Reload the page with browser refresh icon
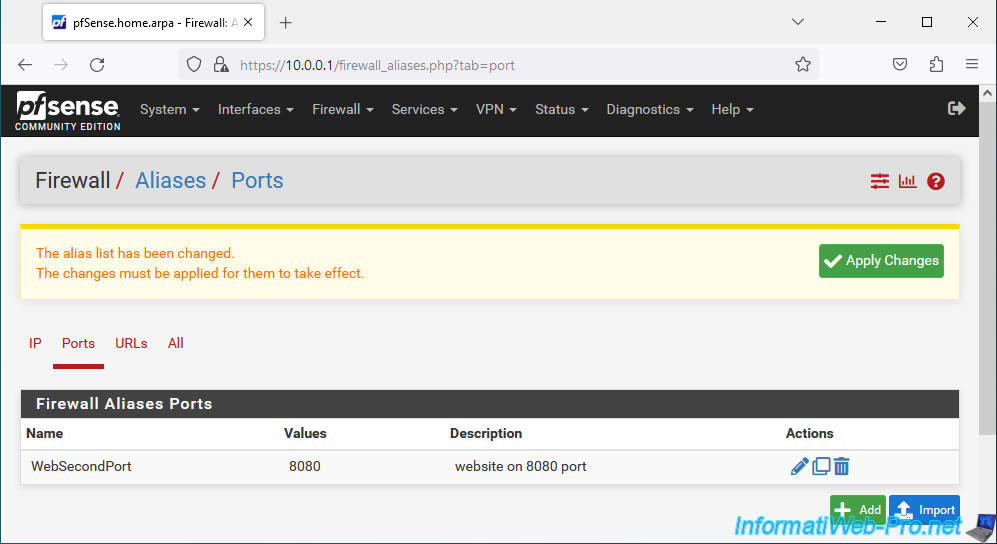 tap(97, 64)
